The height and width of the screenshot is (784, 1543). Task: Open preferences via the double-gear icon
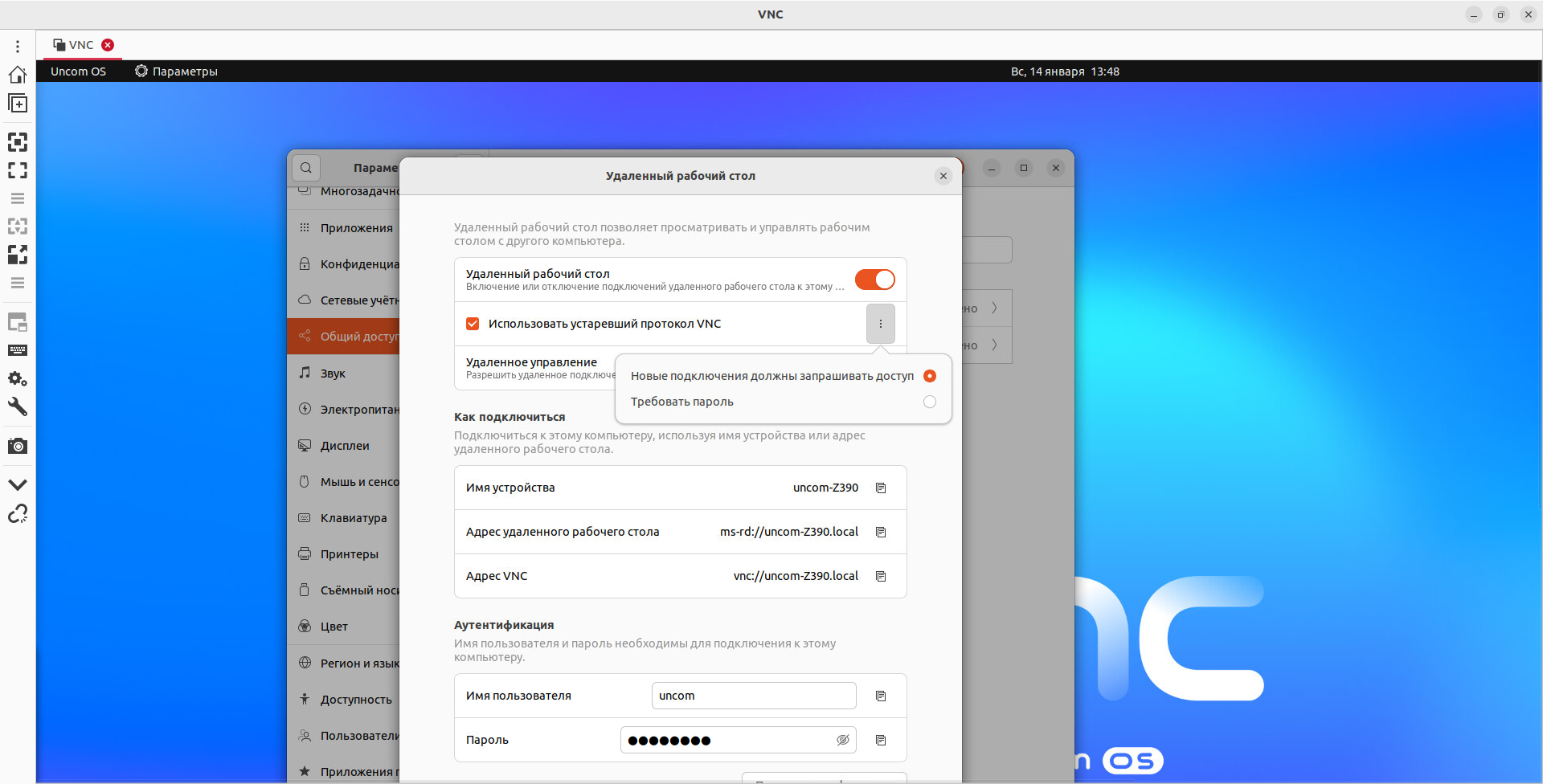pyautogui.click(x=18, y=378)
